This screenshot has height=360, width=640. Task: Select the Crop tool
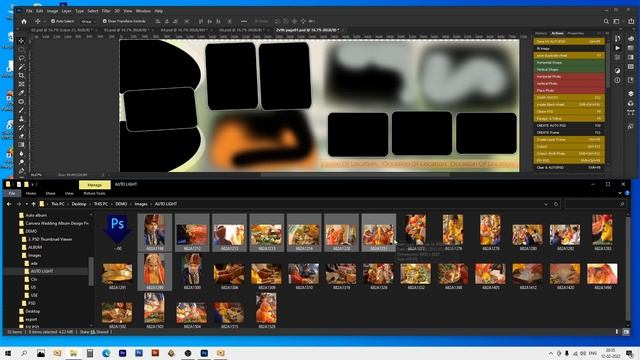pyautogui.click(x=21, y=76)
